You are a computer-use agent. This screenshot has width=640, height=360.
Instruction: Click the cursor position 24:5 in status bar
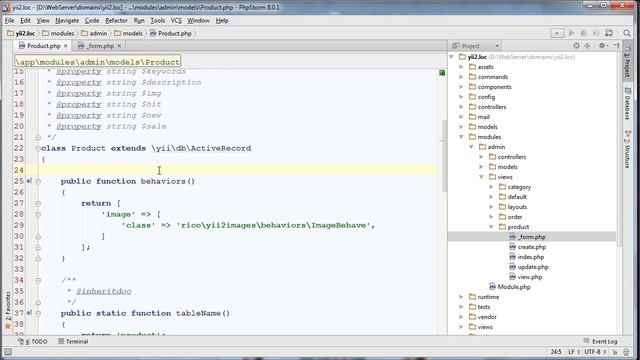coord(556,352)
